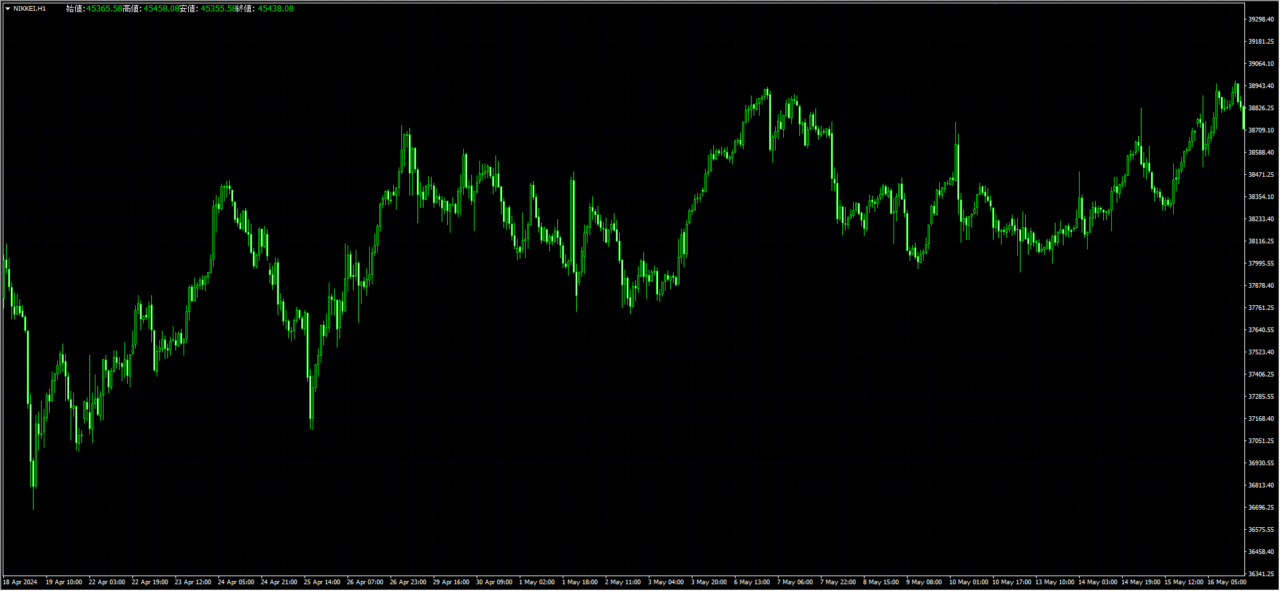Click the 10 May 01:00 time label
Image resolution: width=1280 pixels, height=591 pixels.
point(967,581)
